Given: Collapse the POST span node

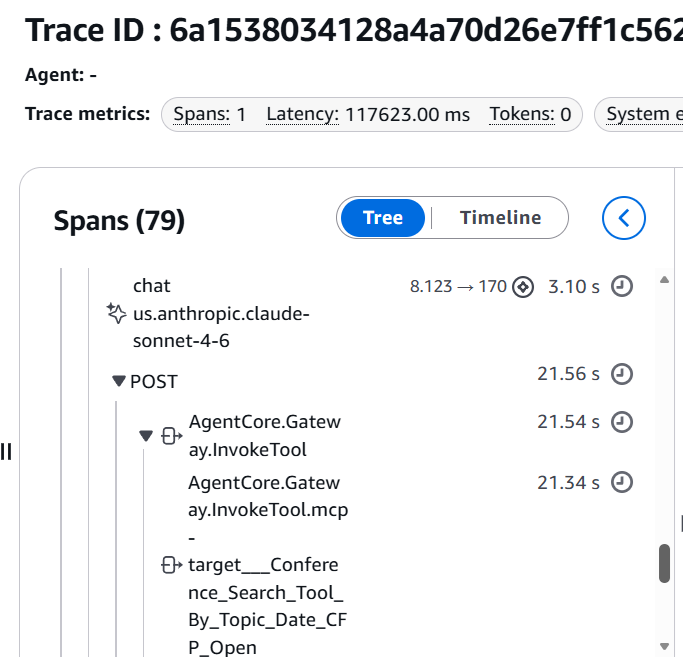Looking at the screenshot, I should click(118, 381).
